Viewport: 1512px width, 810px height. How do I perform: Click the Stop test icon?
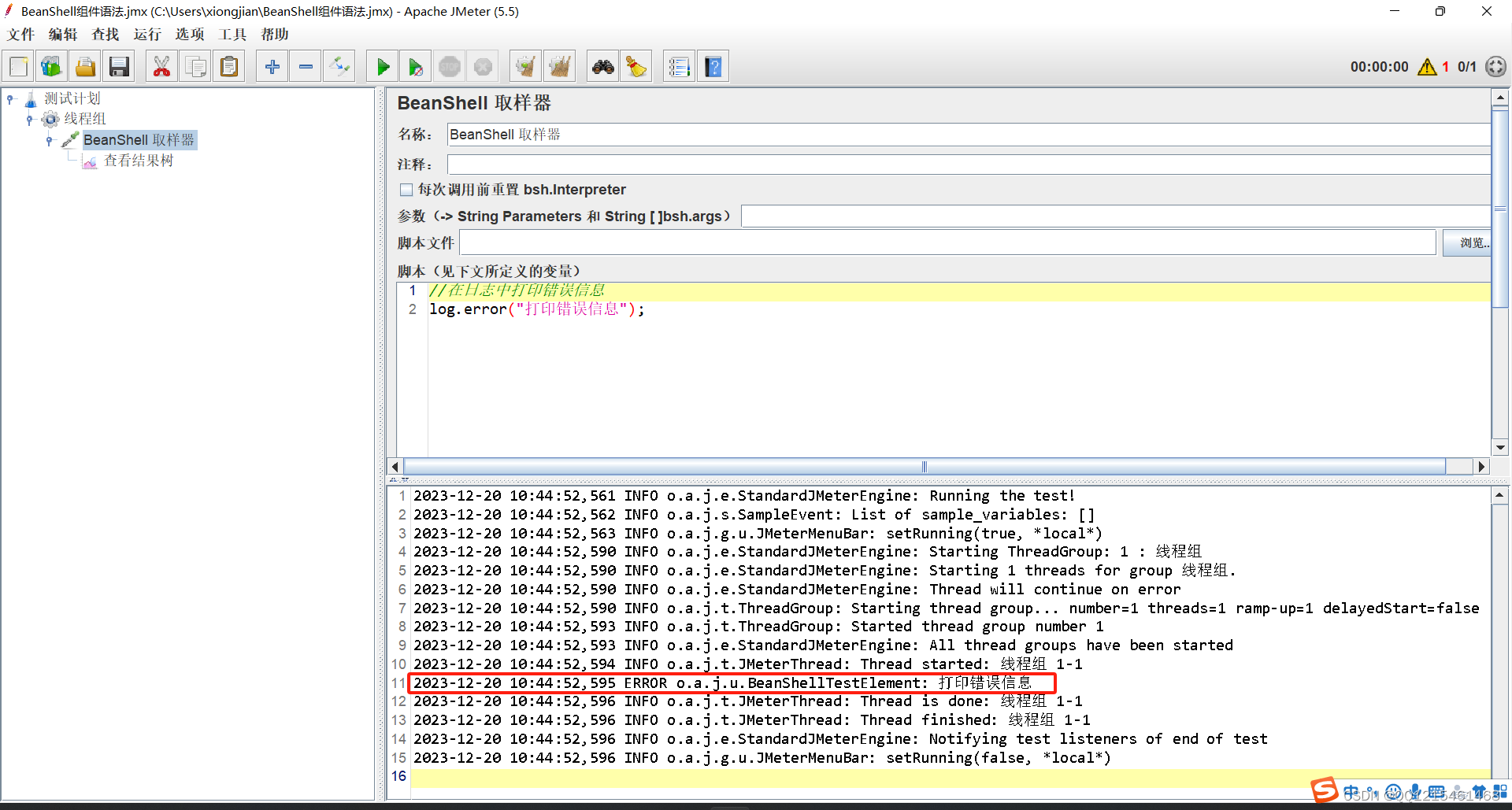tap(450, 67)
